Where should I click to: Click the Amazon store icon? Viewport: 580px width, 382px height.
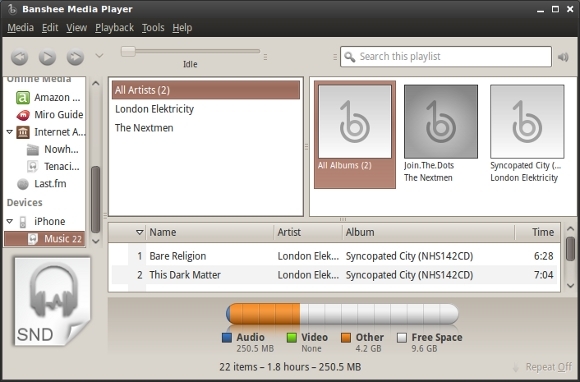click(23, 98)
